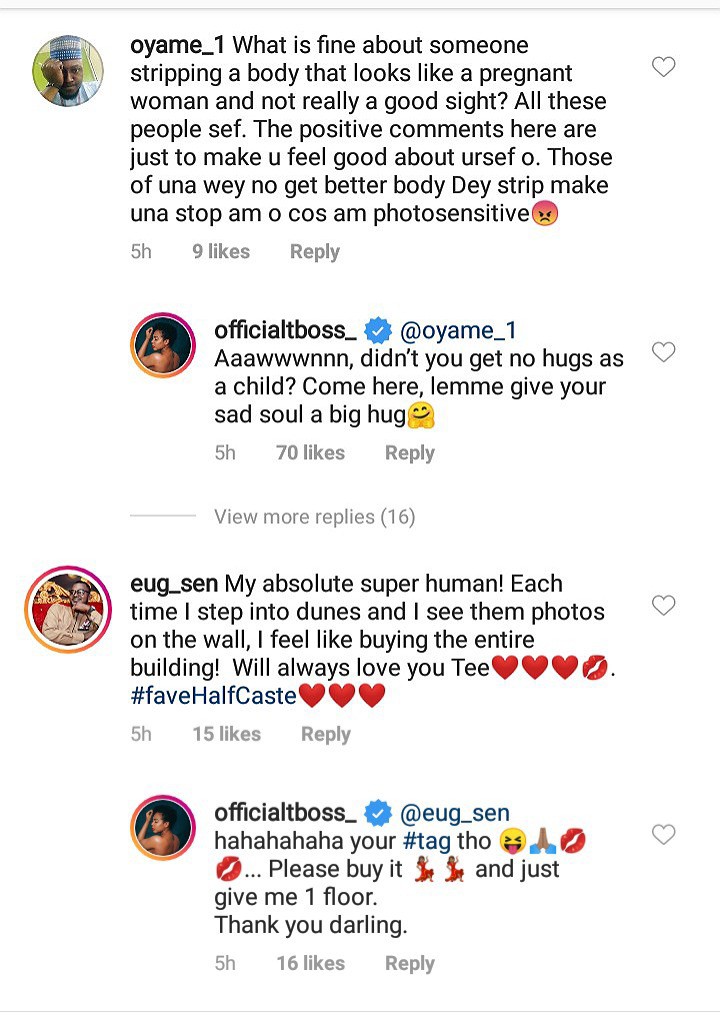Screen dimensions: 720x1017
Task: Tap officialtboss_ avatar on the hug reply
Action: [163, 348]
